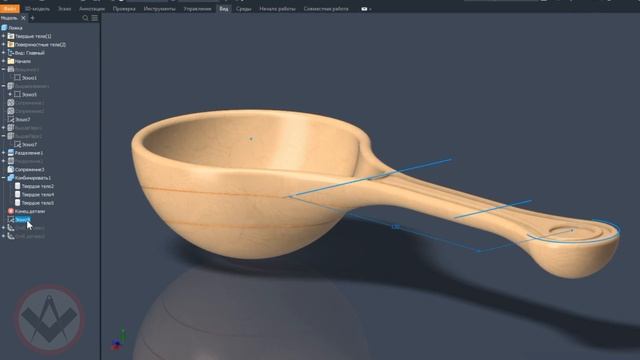Screen dimensions: 640x360
Task: Select the Модель browser panel tab
Action: (9, 18)
